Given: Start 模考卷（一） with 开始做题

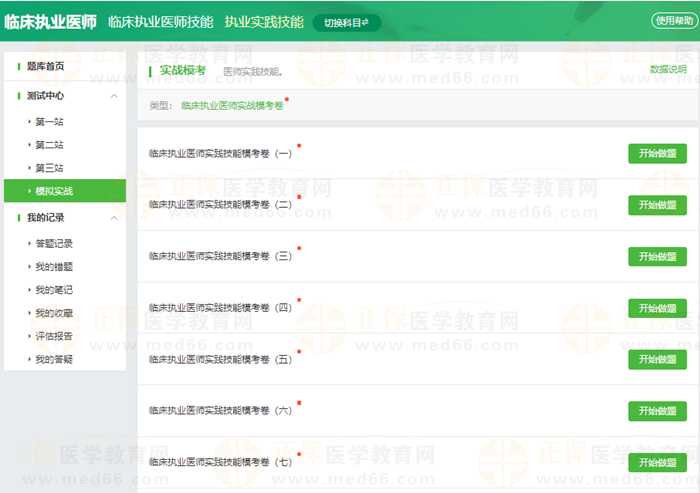Looking at the screenshot, I should point(657,153).
